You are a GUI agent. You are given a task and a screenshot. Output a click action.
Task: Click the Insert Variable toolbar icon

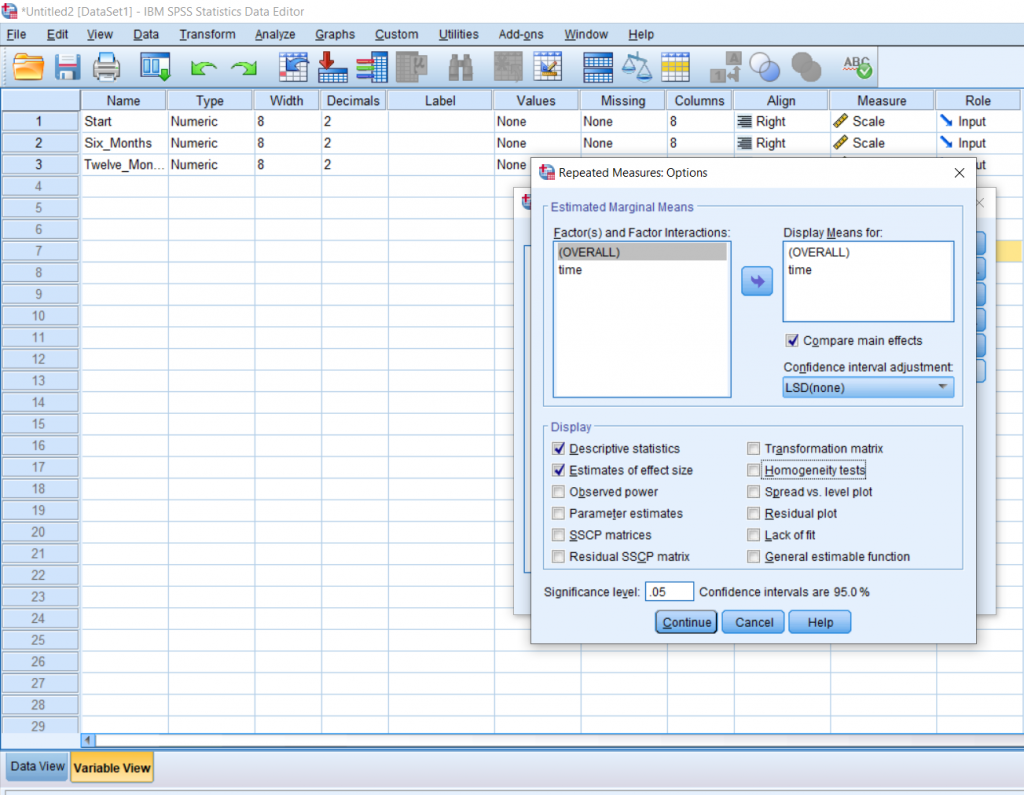[547, 67]
